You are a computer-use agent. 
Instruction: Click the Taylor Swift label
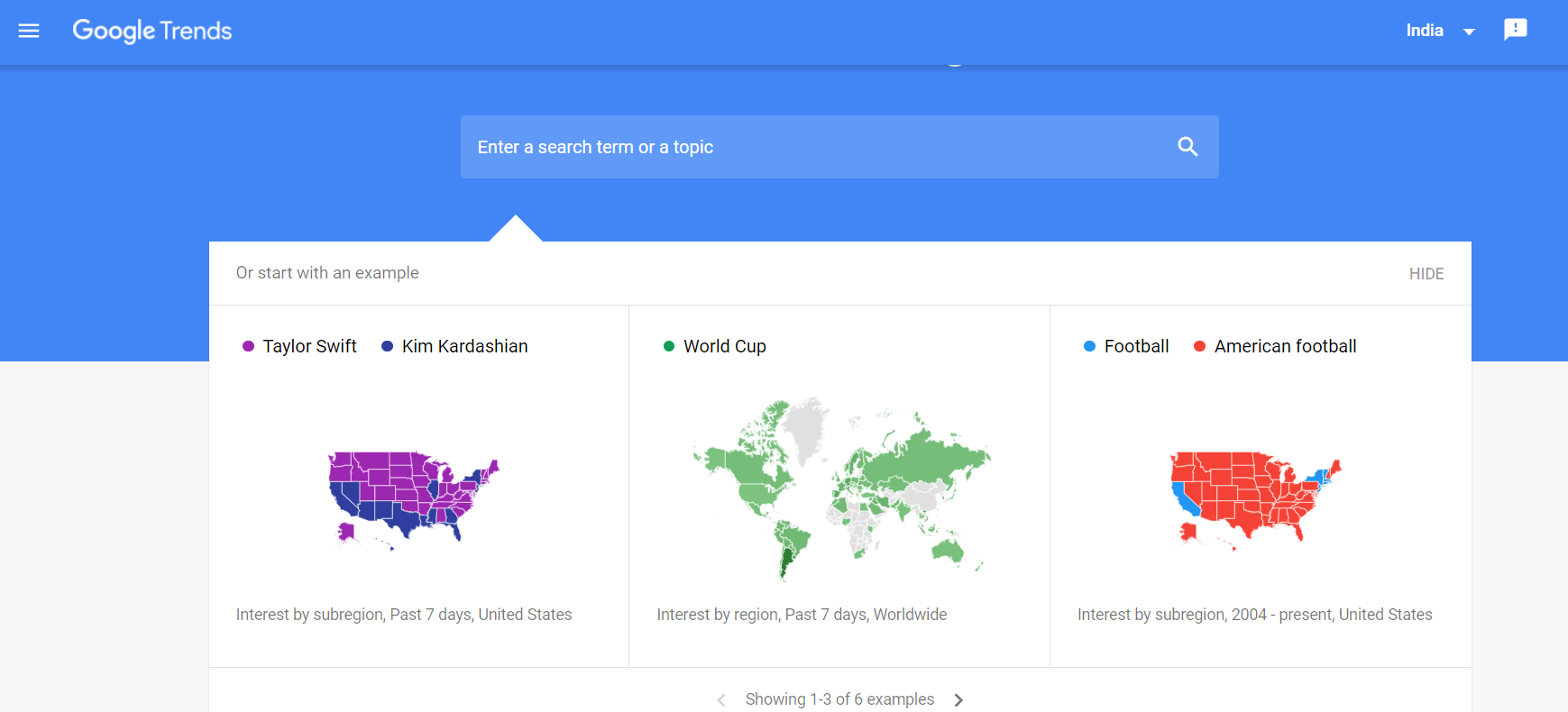pyautogui.click(x=309, y=346)
